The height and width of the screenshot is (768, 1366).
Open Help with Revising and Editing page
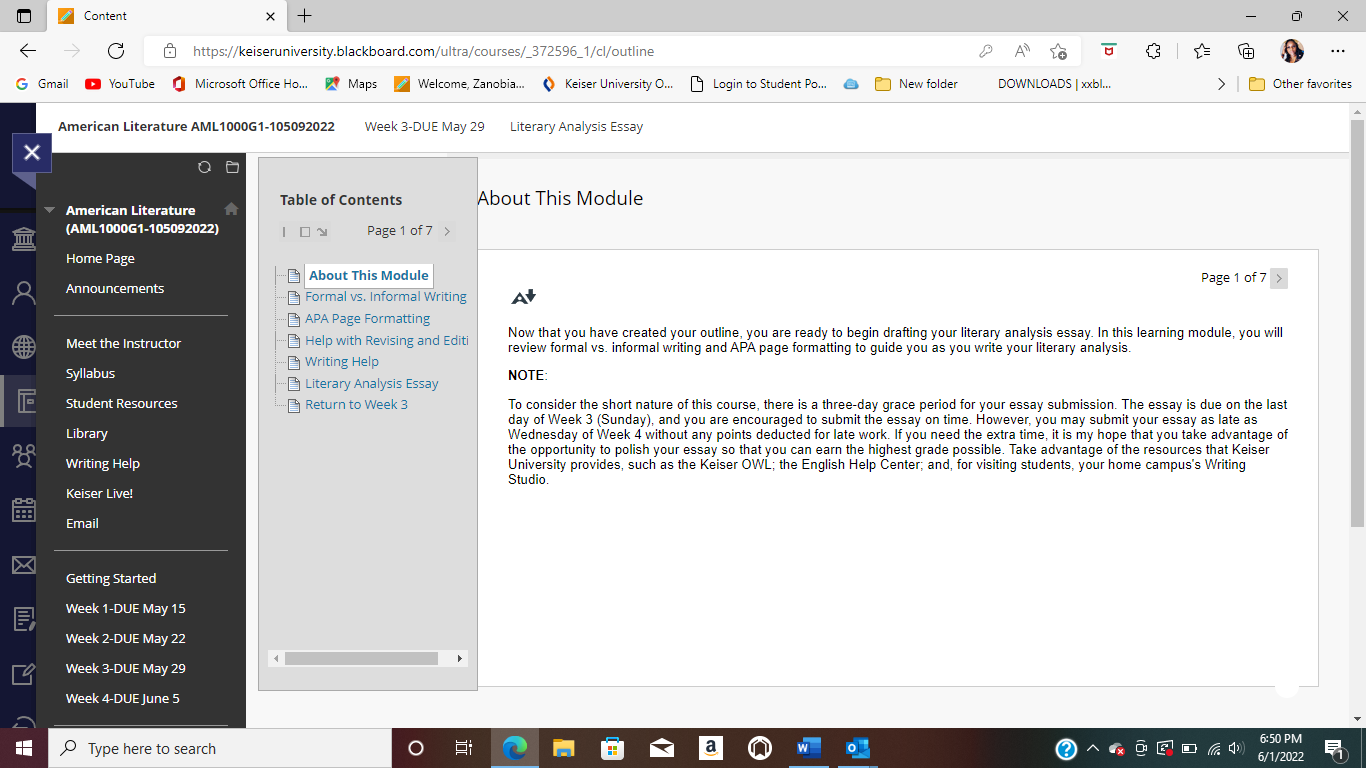[x=386, y=340]
